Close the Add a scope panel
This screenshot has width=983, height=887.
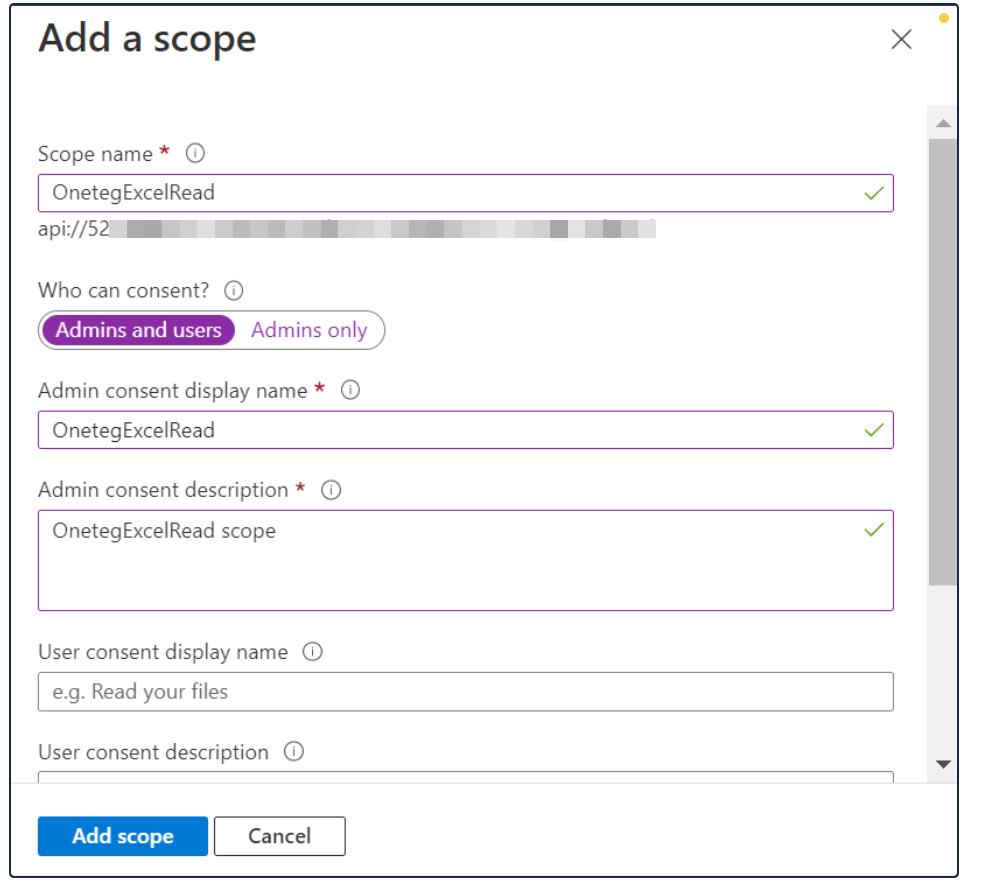[x=901, y=40]
